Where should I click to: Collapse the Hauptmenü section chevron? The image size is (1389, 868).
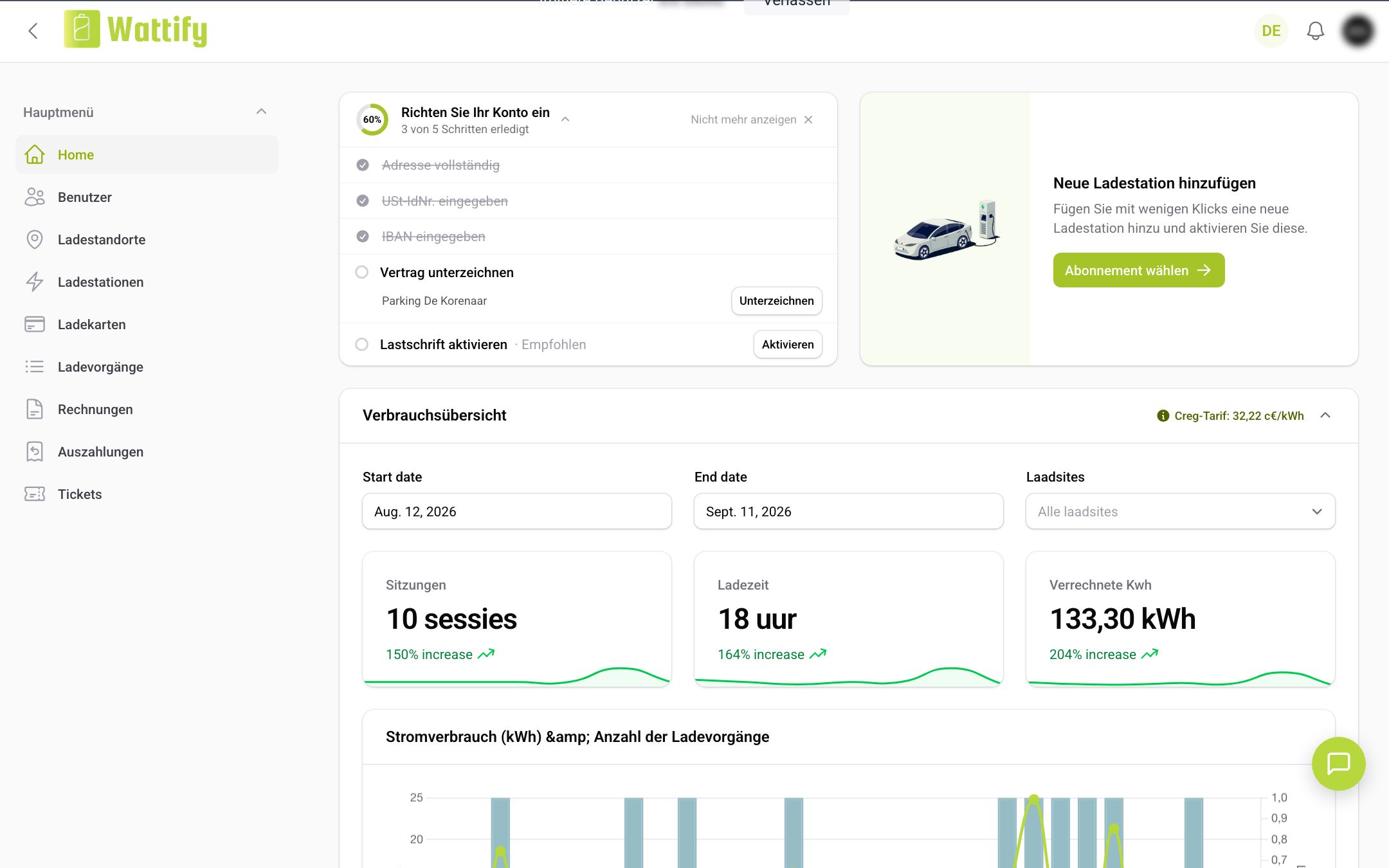coord(261,111)
